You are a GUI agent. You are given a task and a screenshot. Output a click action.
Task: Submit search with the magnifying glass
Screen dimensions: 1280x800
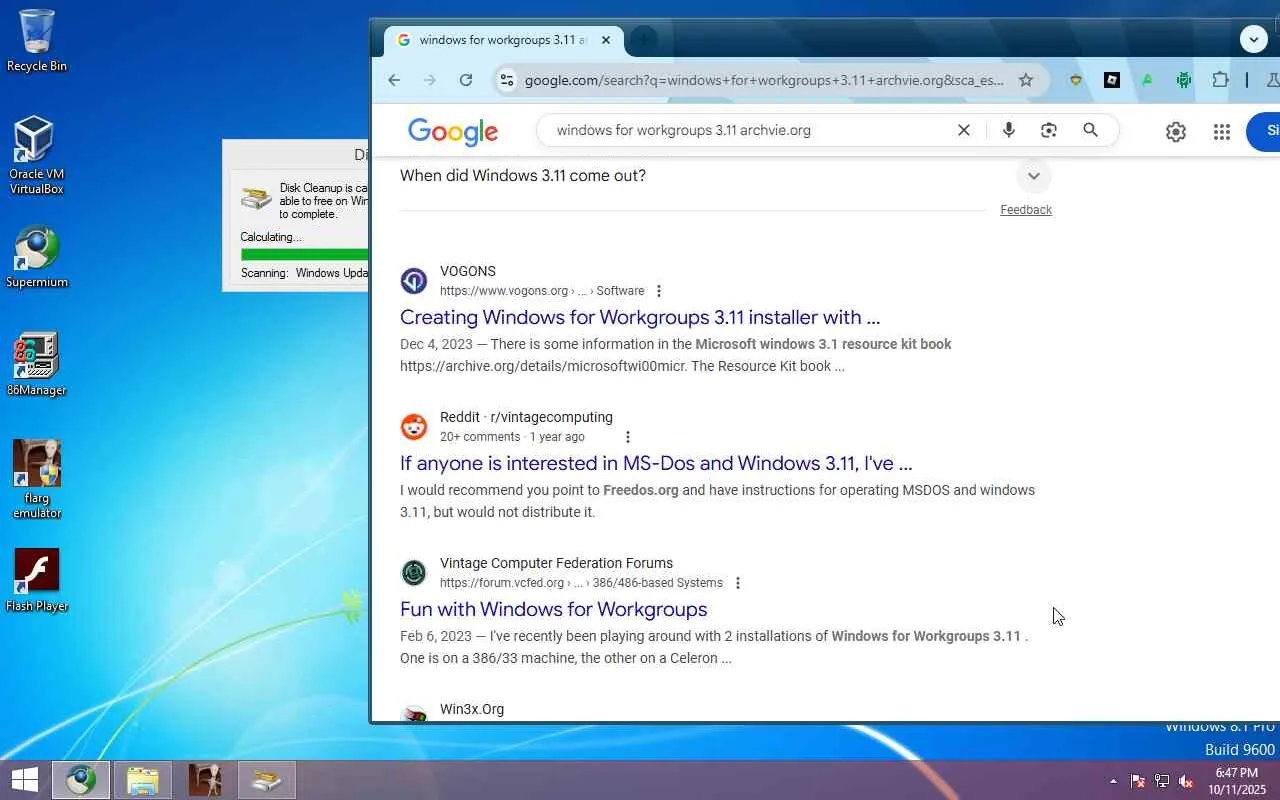click(1091, 130)
